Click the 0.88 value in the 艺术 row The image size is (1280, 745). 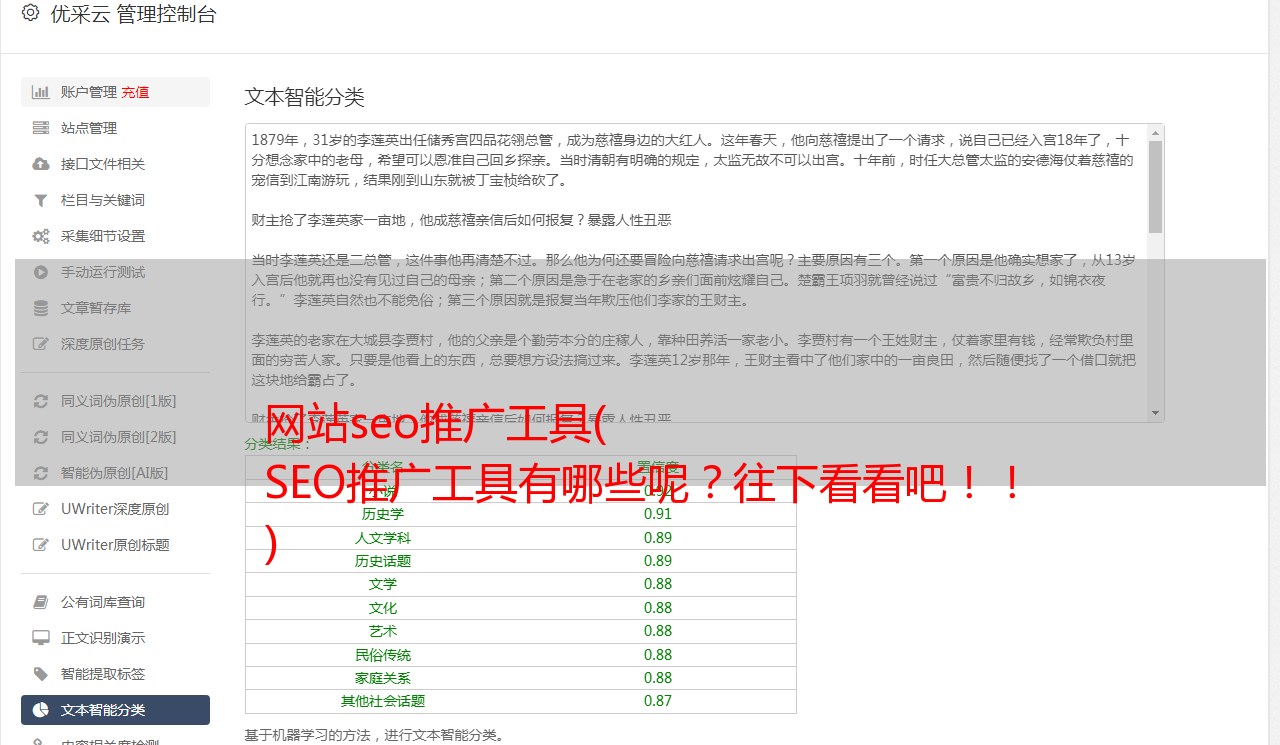click(x=658, y=631)
